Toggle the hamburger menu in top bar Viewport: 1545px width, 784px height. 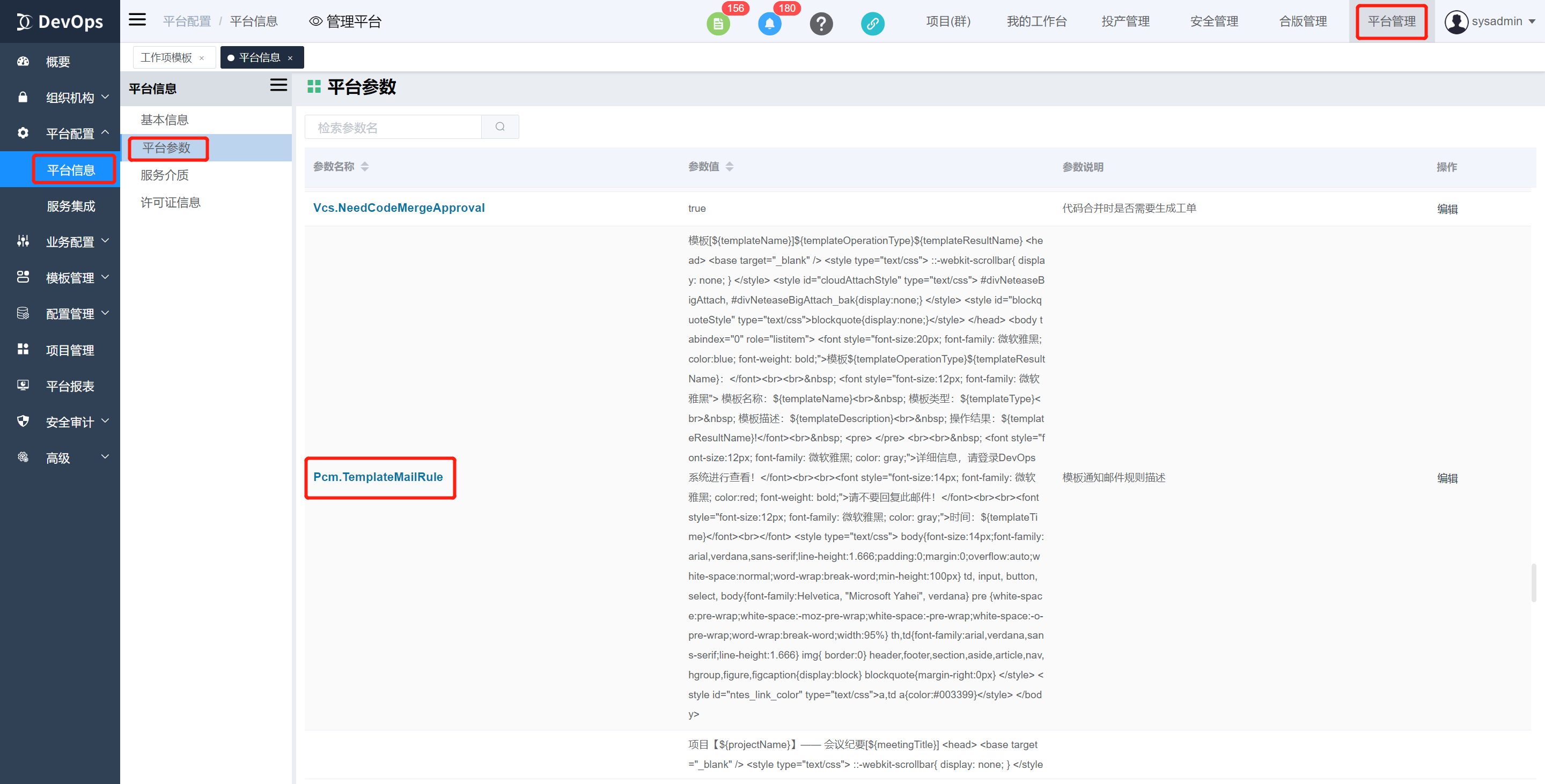(137, 20)
